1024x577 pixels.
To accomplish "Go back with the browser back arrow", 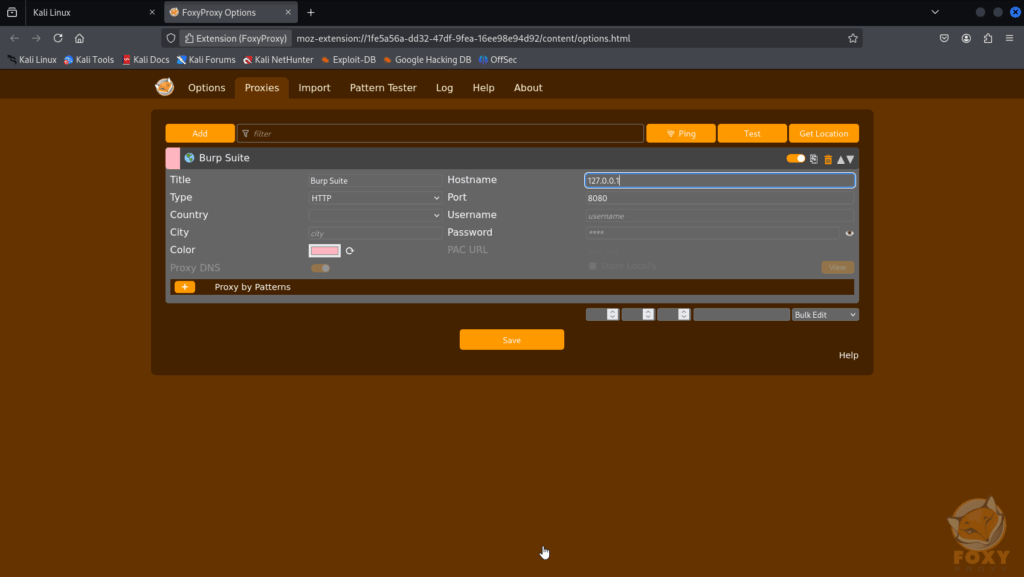I will [14, 39].
